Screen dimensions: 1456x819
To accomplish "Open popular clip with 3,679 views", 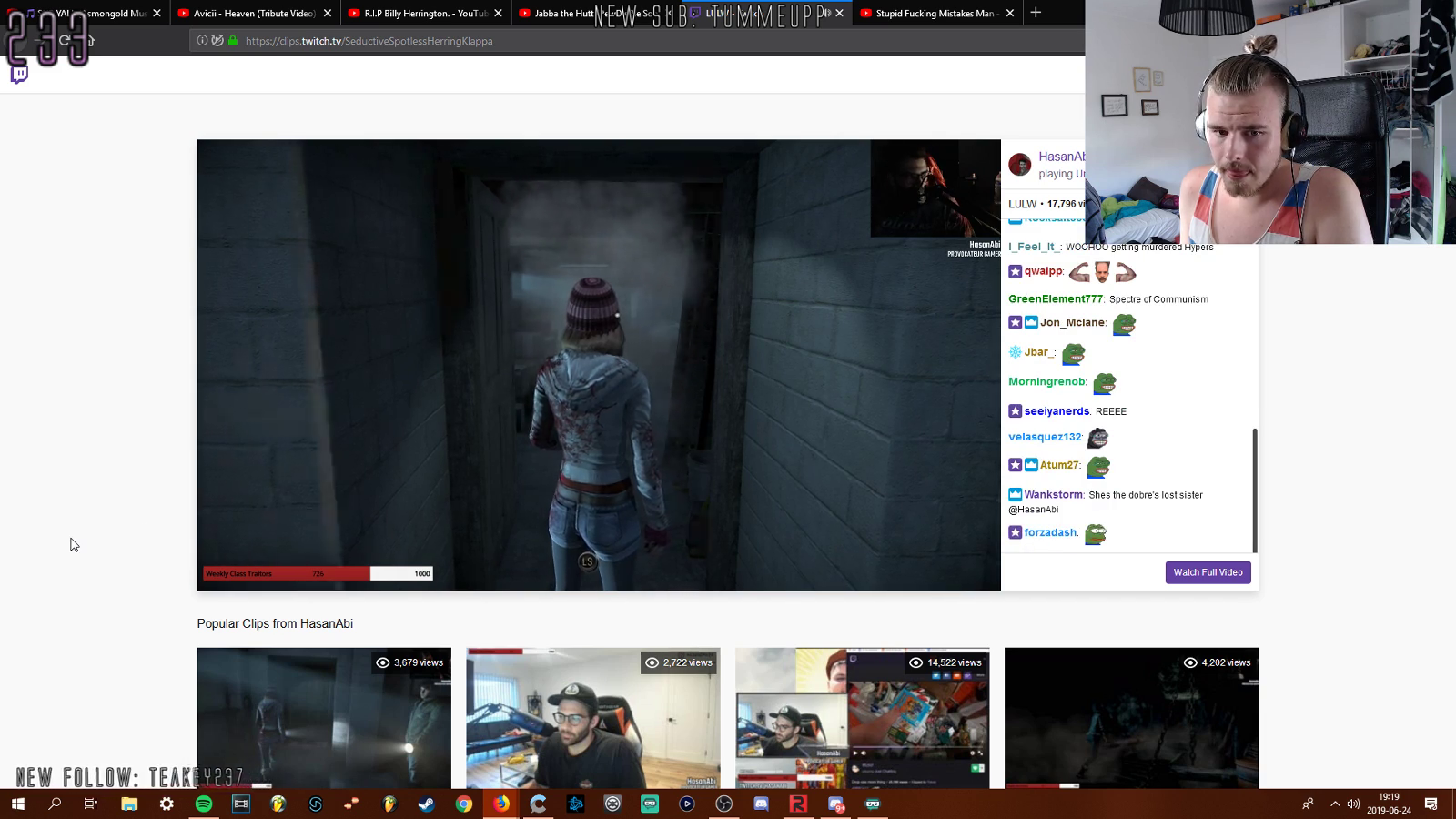I will pyautogui.click(x=324, y=718).
